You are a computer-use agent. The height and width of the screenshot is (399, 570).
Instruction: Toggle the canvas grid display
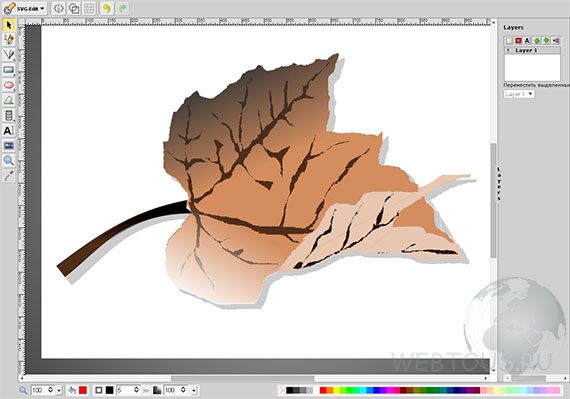pyautogui.click(x=89, y=8)
